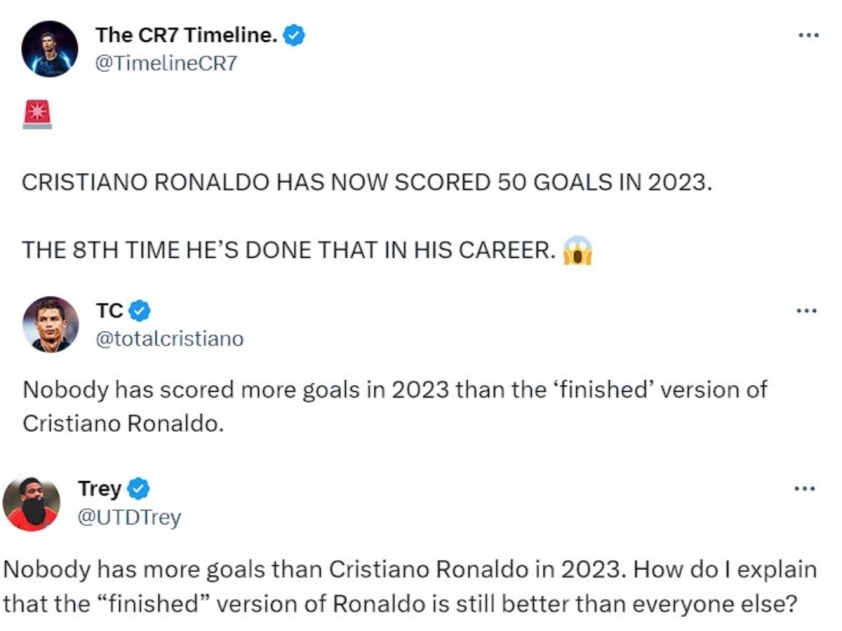Click Trey's verified badge

(139, 489)
